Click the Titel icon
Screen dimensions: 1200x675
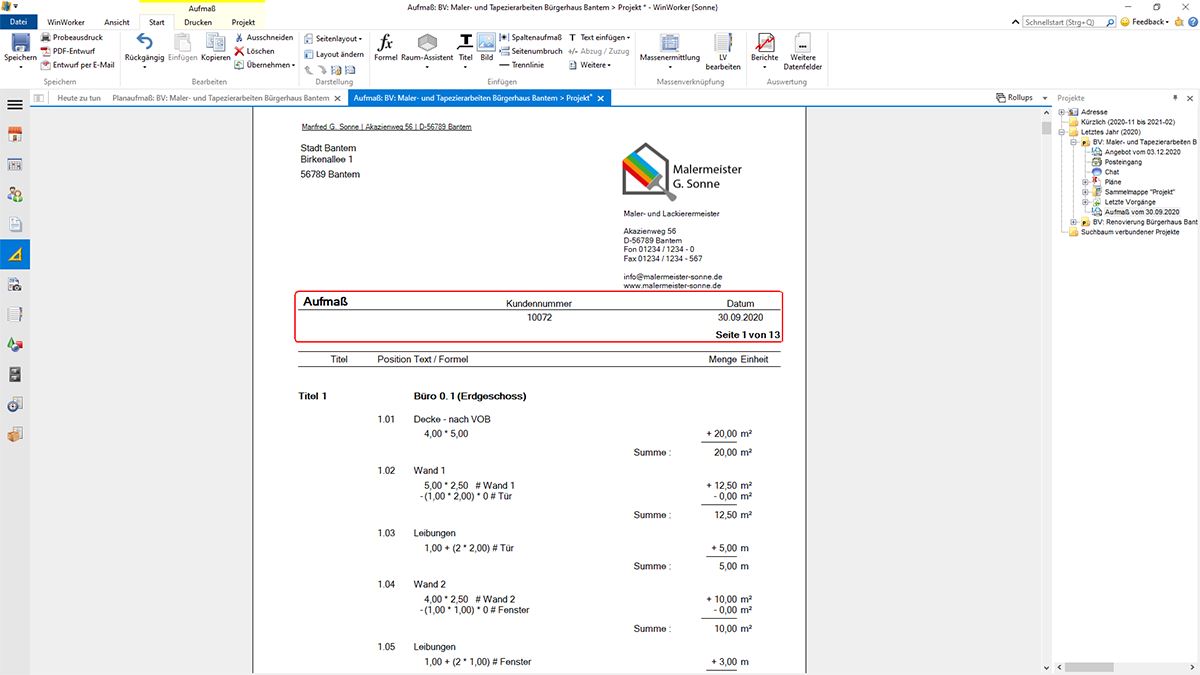(x=466, y=42)
